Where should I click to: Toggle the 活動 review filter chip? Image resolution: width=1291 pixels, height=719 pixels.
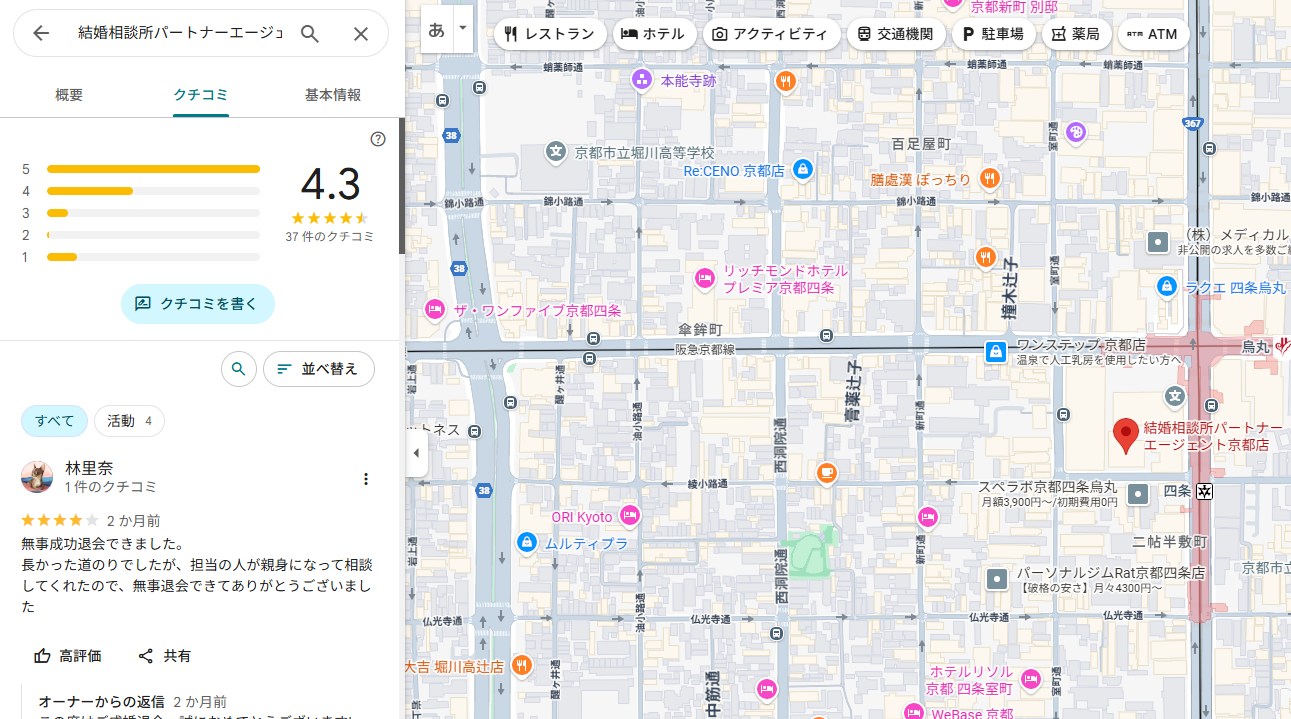129,421
